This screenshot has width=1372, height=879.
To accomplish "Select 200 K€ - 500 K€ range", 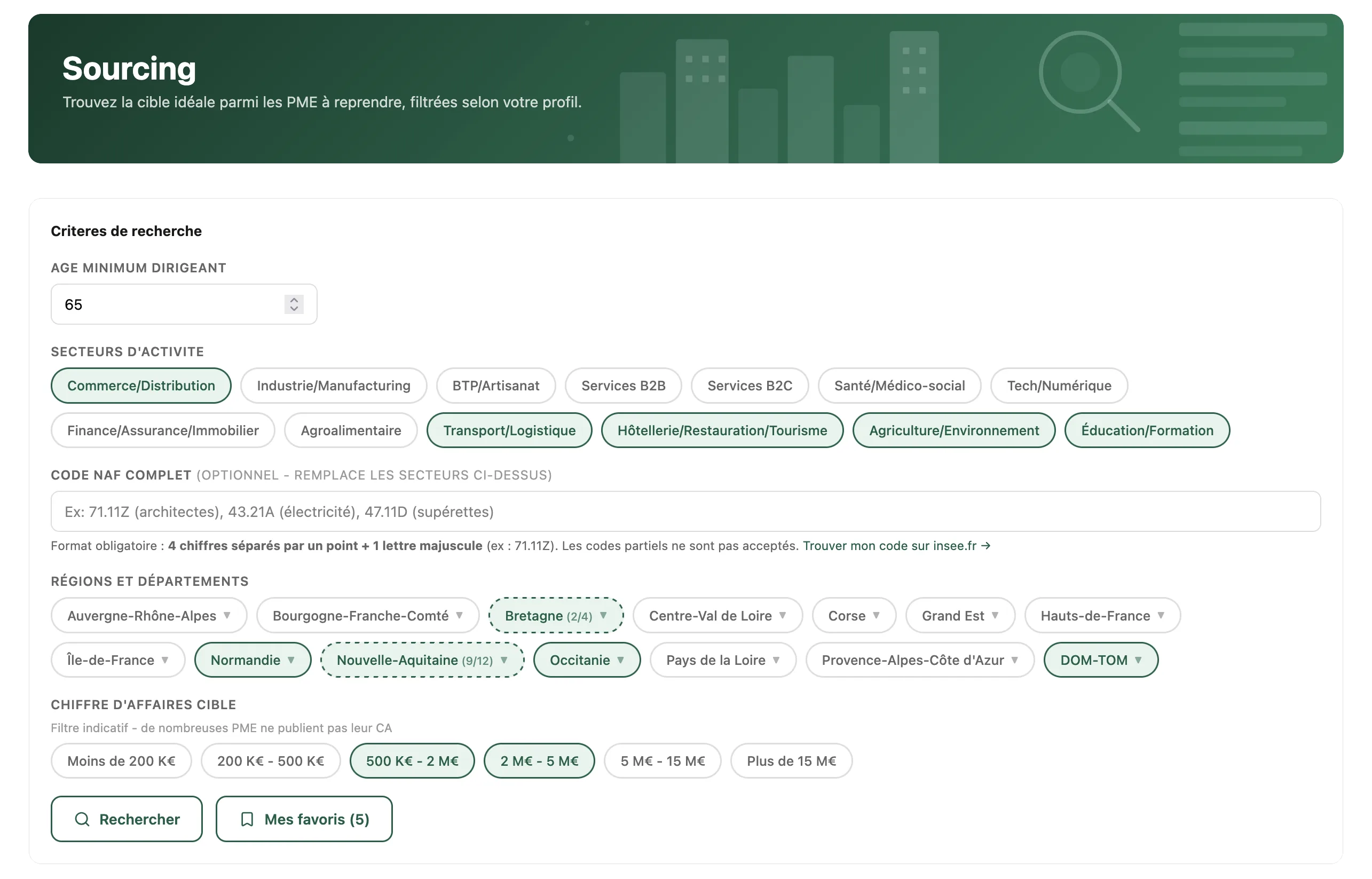I will [271, 761].
